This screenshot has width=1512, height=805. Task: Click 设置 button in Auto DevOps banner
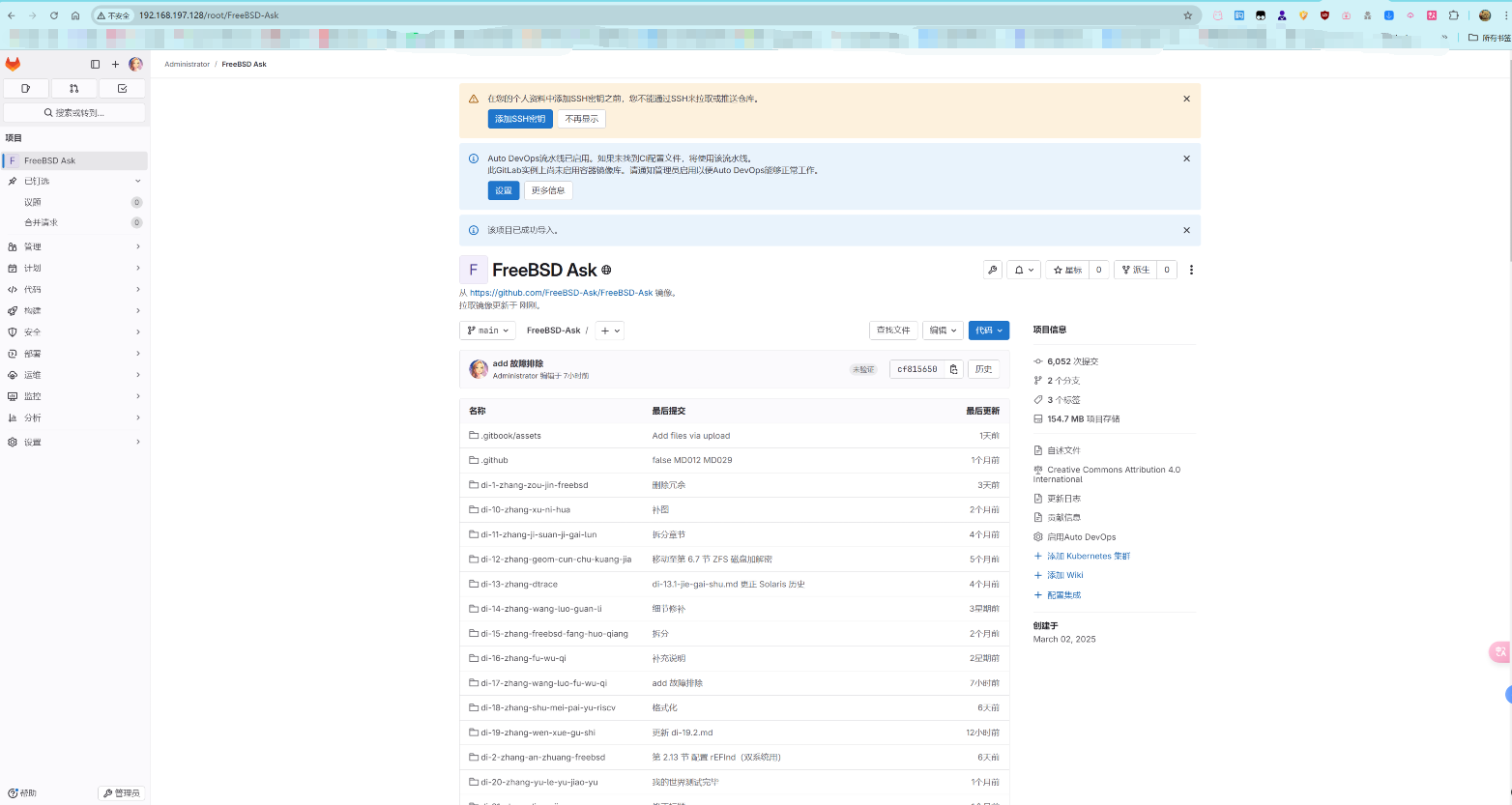[x=504, y=190]
